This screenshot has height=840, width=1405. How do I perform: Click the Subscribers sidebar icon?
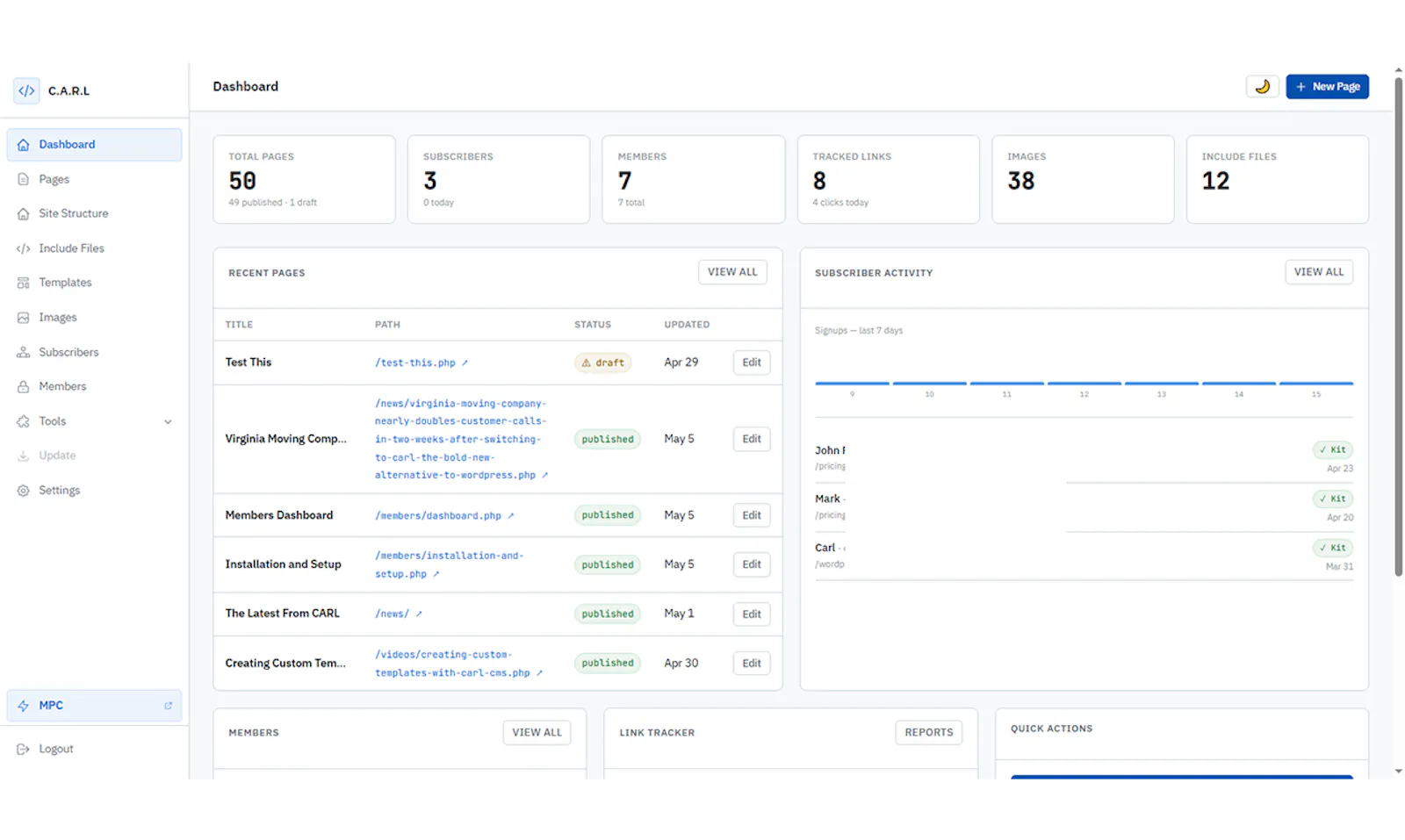point(24,352)
